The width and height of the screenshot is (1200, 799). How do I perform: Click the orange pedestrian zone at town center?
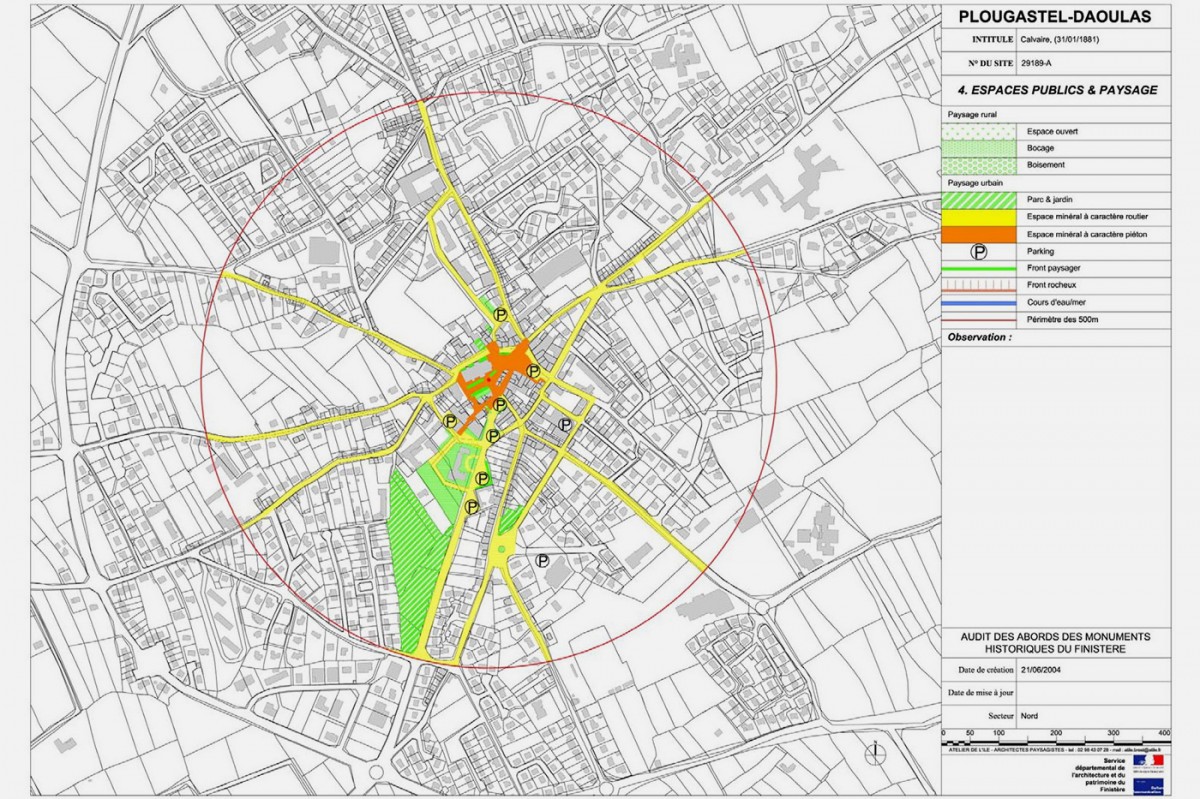click(x=503, y=363)
